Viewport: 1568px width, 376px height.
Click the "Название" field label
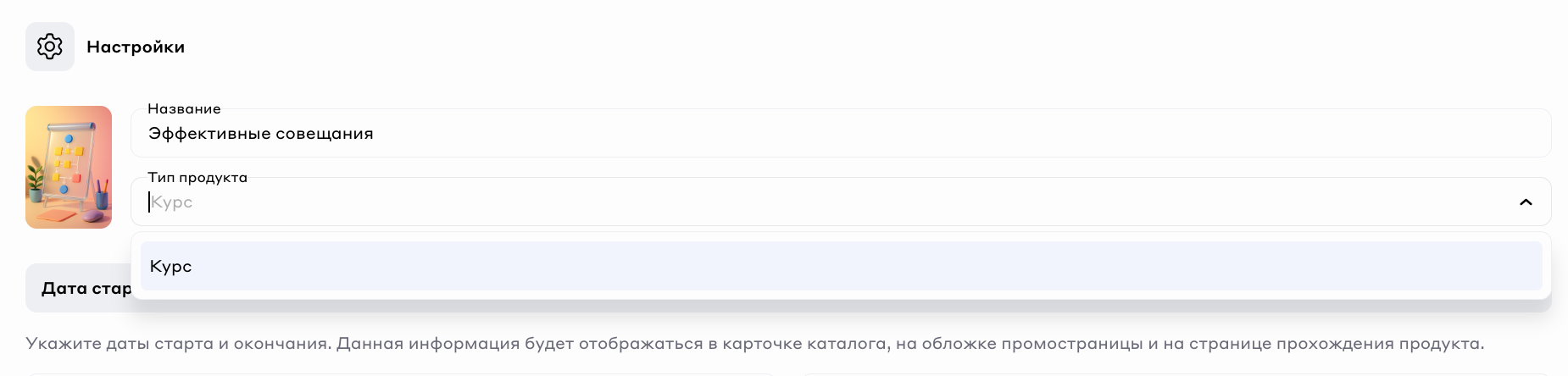pos(184,109)
